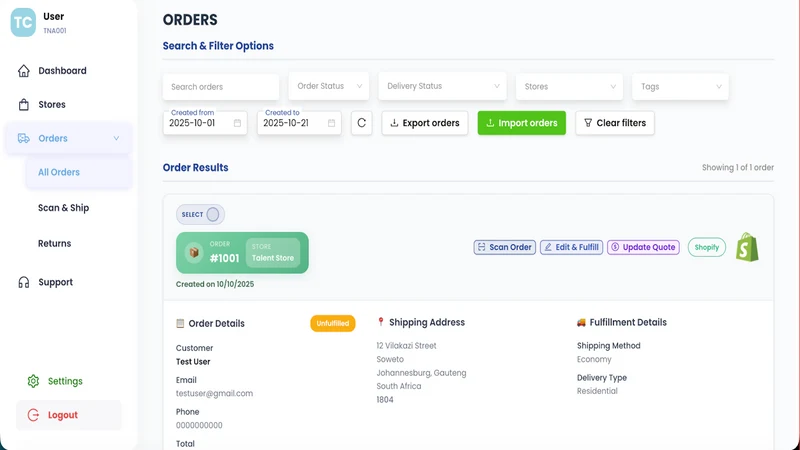
Task: Click the Shopify bag logo
Action: (747, 247)
